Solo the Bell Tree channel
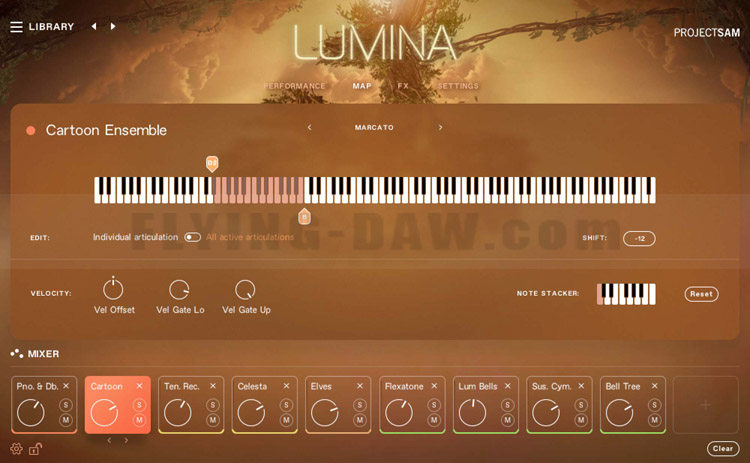Image resolution: width=750 pixels, height=463 pixels. (654, 405)
